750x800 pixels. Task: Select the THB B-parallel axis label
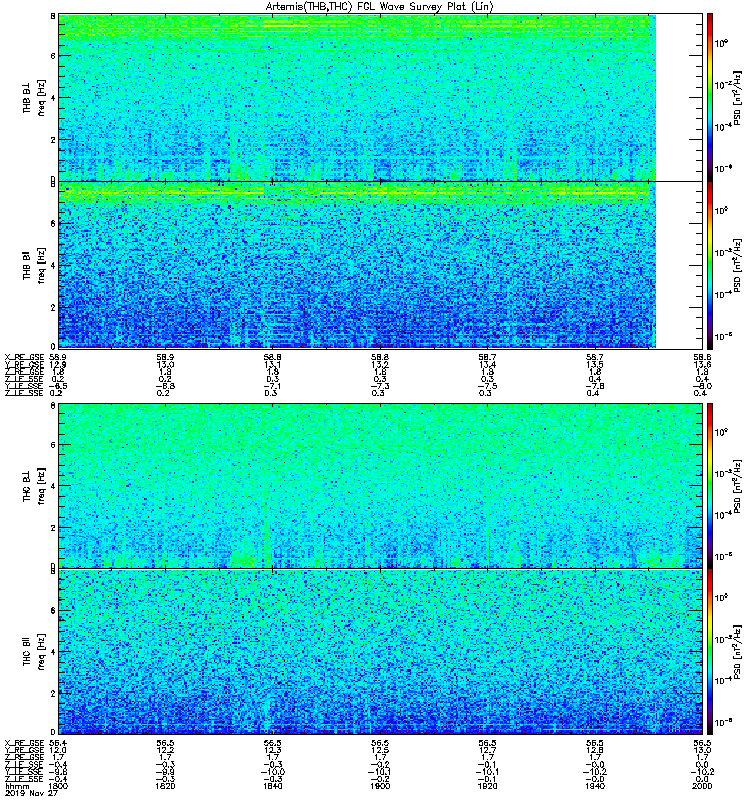click(27, 265)
